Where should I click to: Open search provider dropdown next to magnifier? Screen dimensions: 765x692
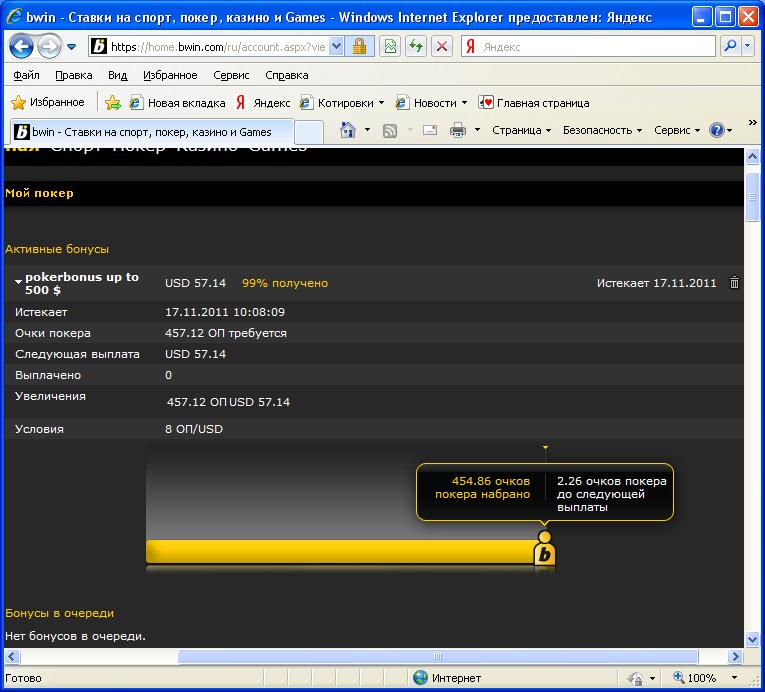[x=747, y=46]
